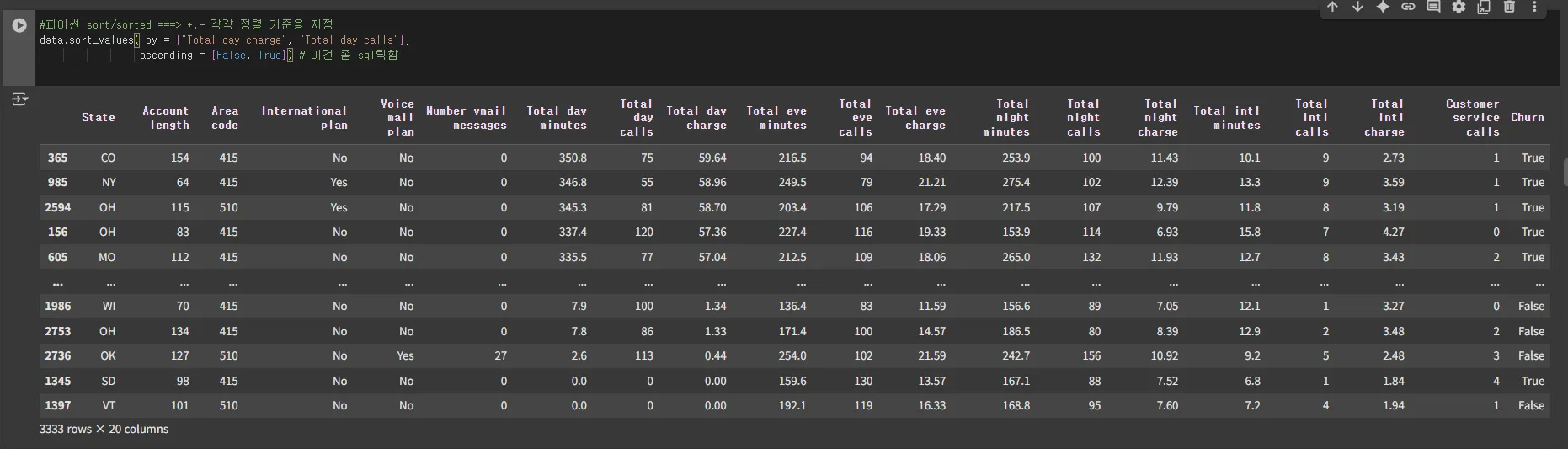Click state value "VT"
The width and height of the screenshot is (1568, 449).
[109, 405]
